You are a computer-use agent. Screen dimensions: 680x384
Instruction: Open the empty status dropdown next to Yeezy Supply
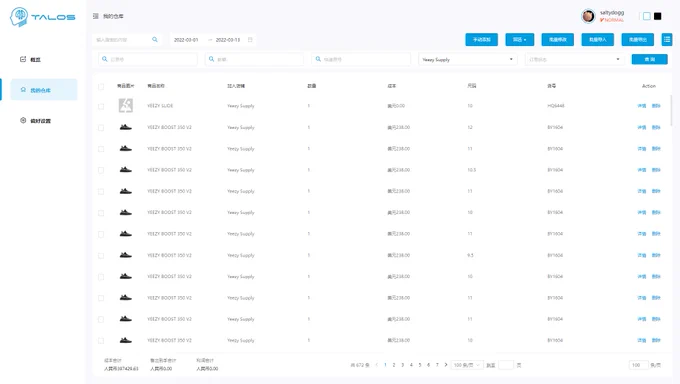[574, 59]
